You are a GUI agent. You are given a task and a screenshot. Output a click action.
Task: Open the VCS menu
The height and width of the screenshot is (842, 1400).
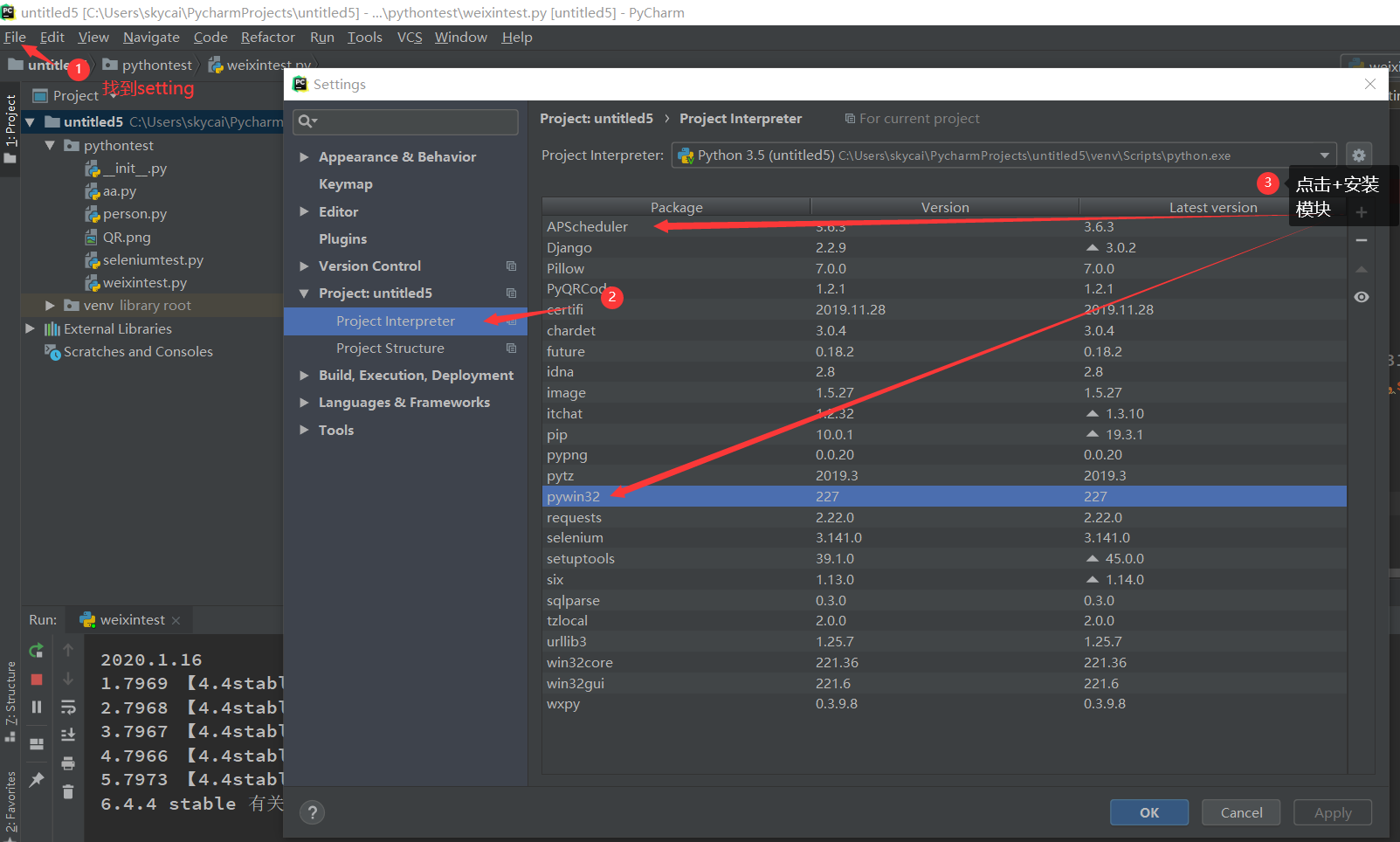[410, 37]
